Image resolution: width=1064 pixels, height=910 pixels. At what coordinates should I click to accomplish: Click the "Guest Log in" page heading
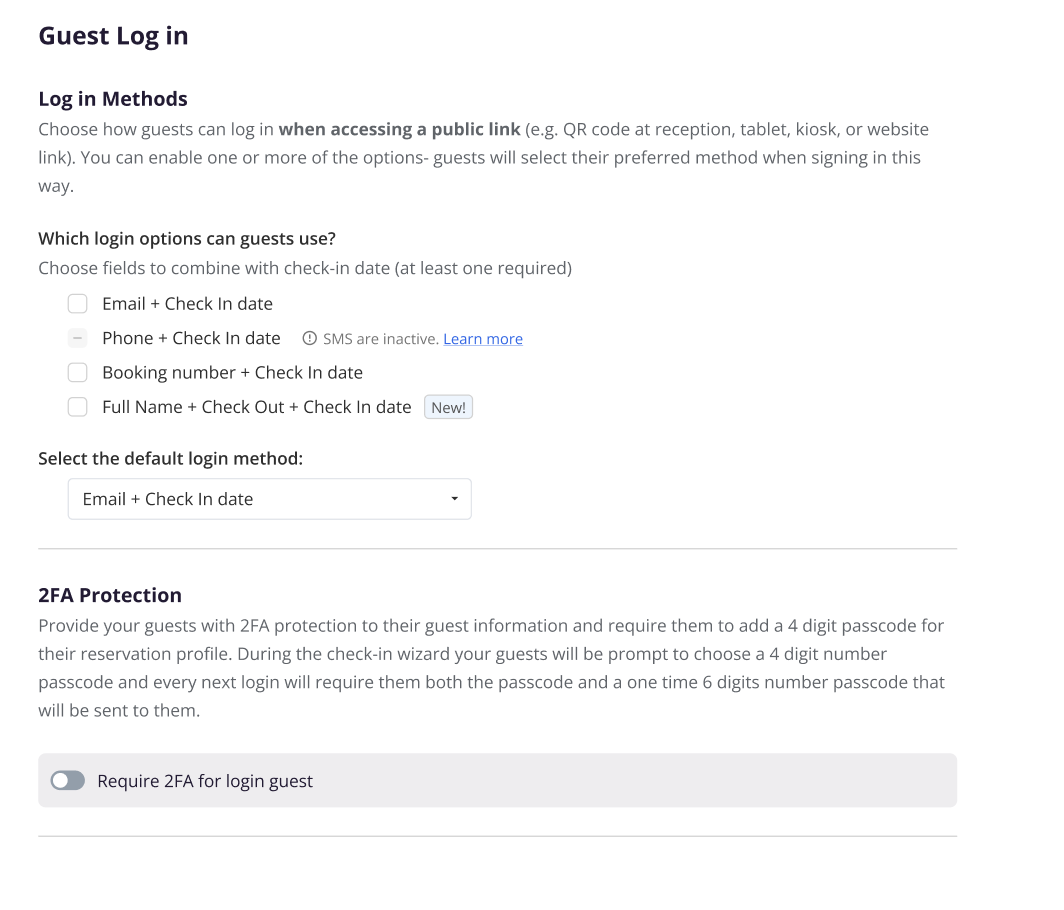pos(113,36)
